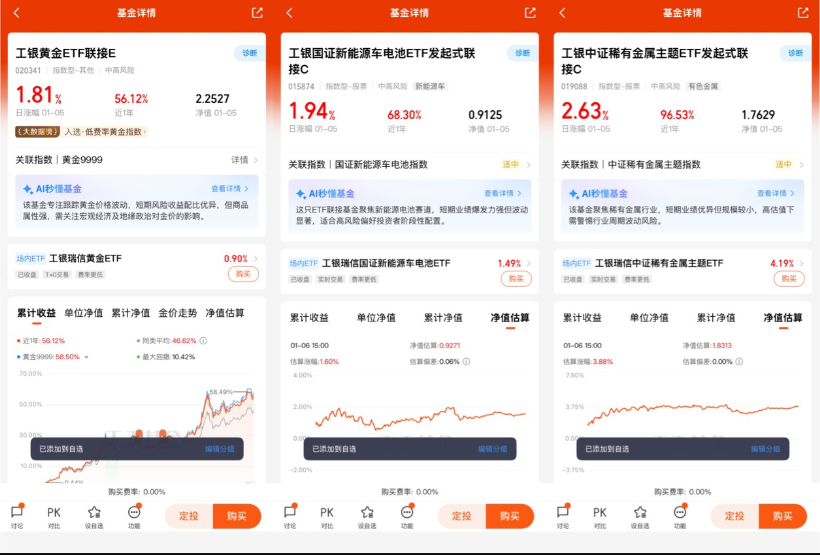Tap 定投 on 新能源车电池ETF page
820x555 pixels.
click(462, 516)
